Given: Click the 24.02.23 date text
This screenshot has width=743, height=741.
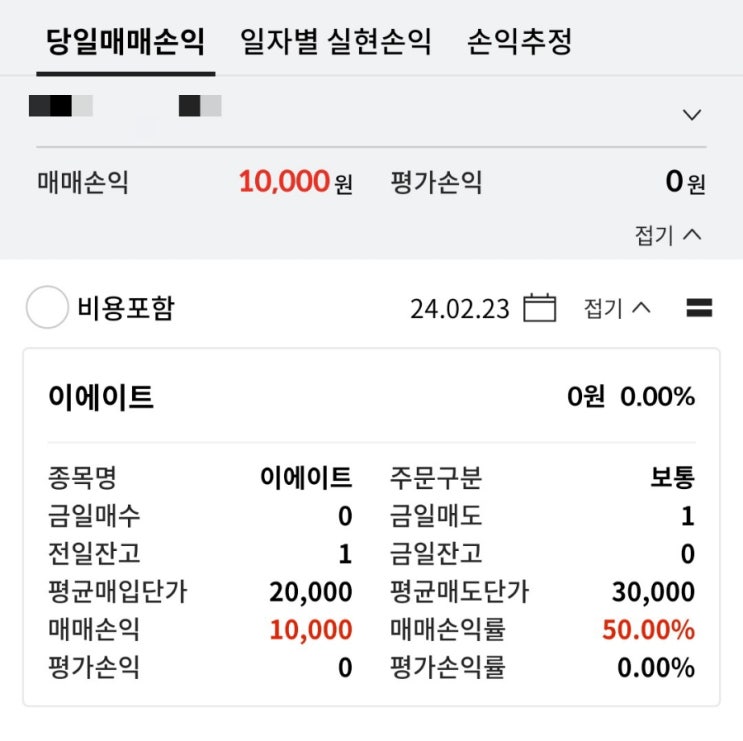Looking at the screenshot, I should point(459,308).
